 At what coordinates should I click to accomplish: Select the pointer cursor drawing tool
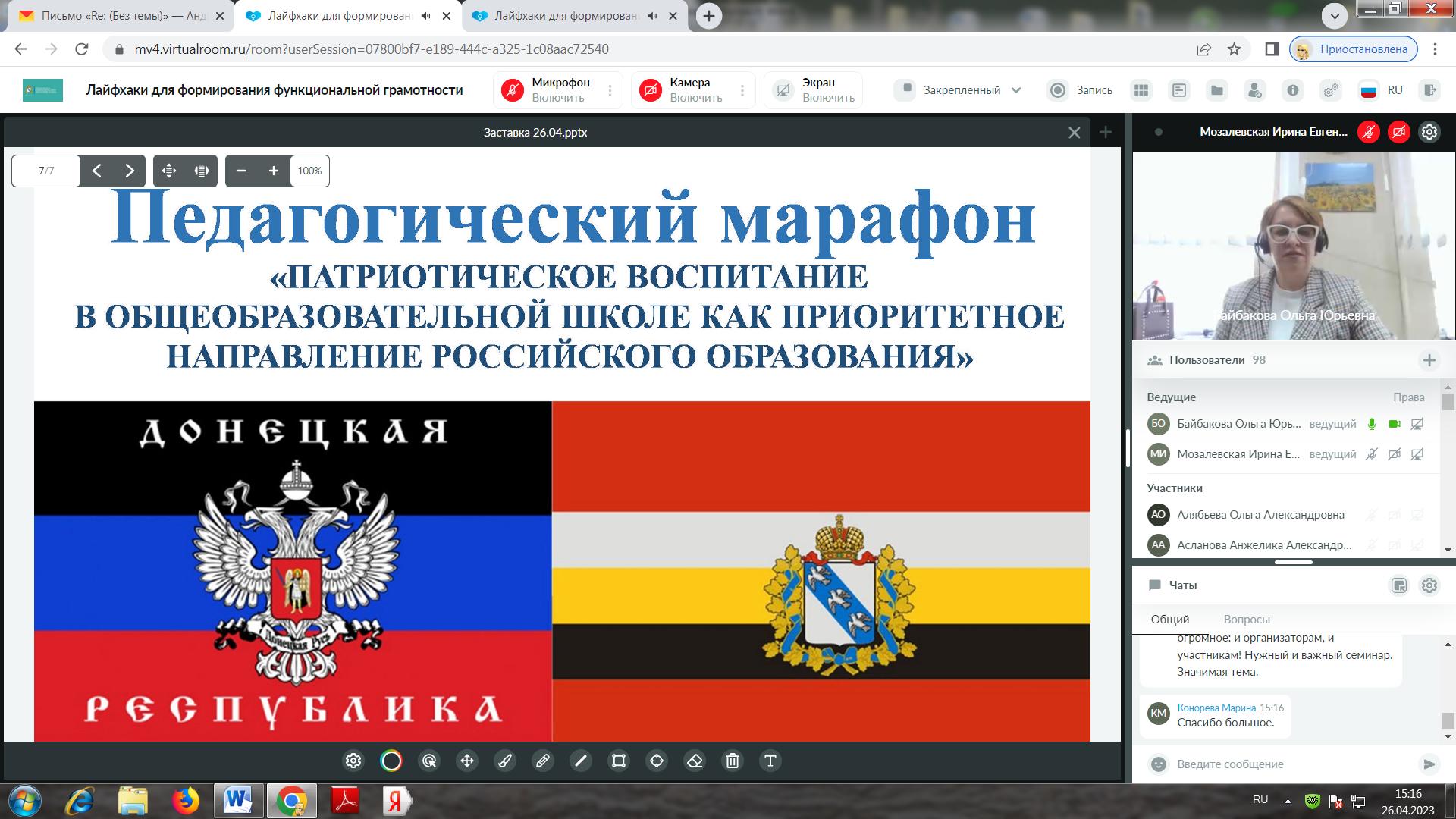[429, 761]
